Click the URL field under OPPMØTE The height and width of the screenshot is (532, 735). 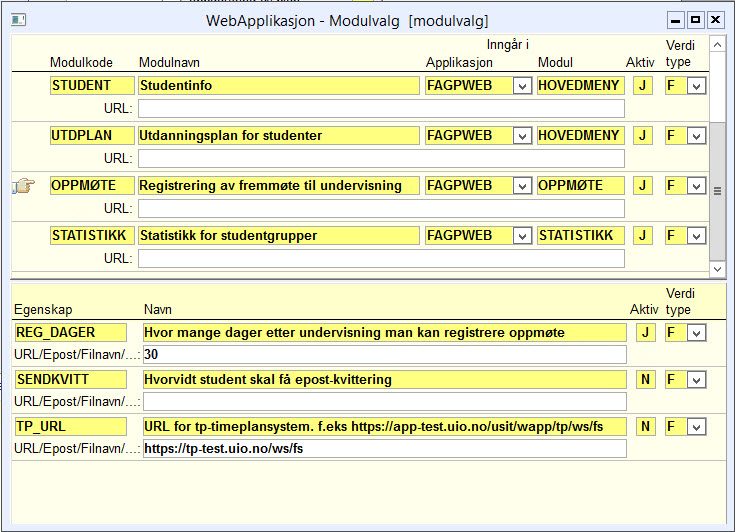(x=381, y=209)
